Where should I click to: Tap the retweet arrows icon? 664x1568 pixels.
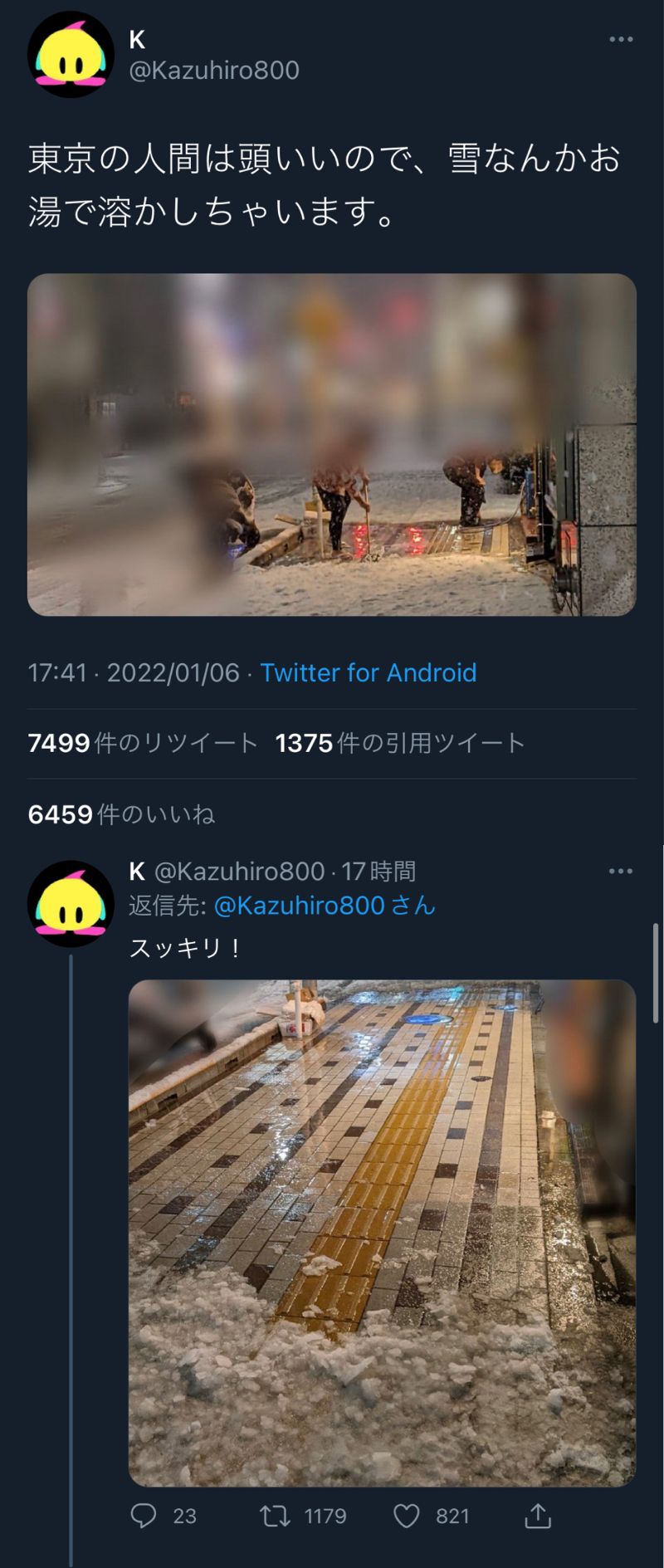click(x=275, y=1517)
